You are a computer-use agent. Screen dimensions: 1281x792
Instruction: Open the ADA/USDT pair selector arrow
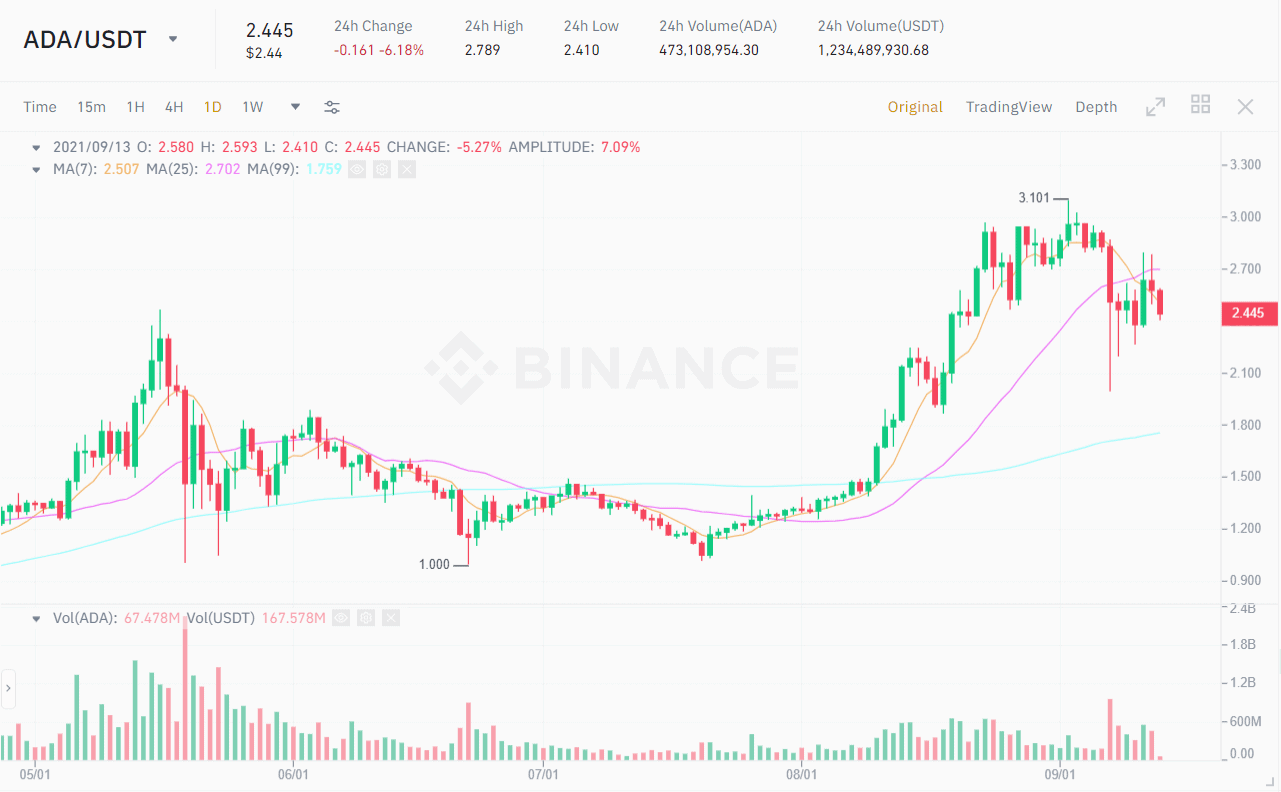point(173,39)
